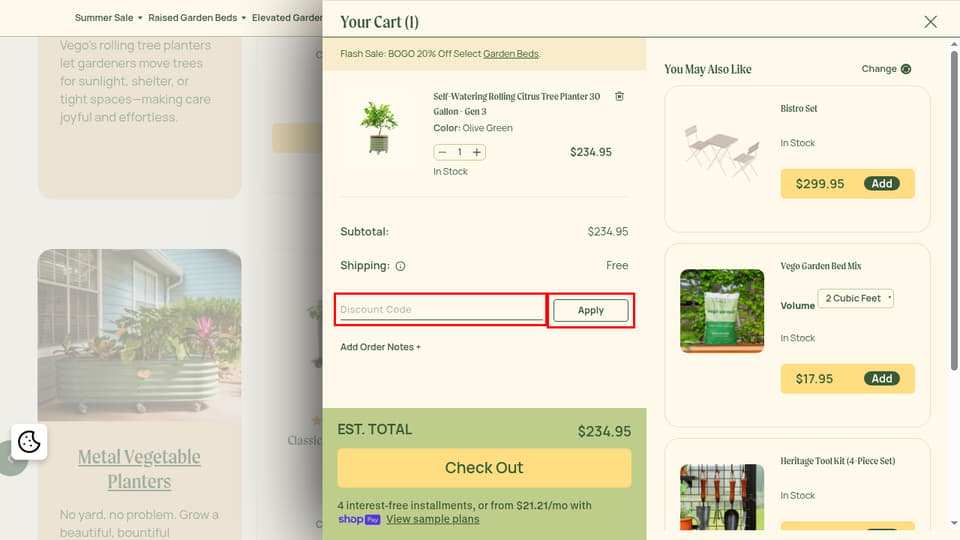Click the Free shipping value
Viewport: 960px width, 540px height.
617,265
